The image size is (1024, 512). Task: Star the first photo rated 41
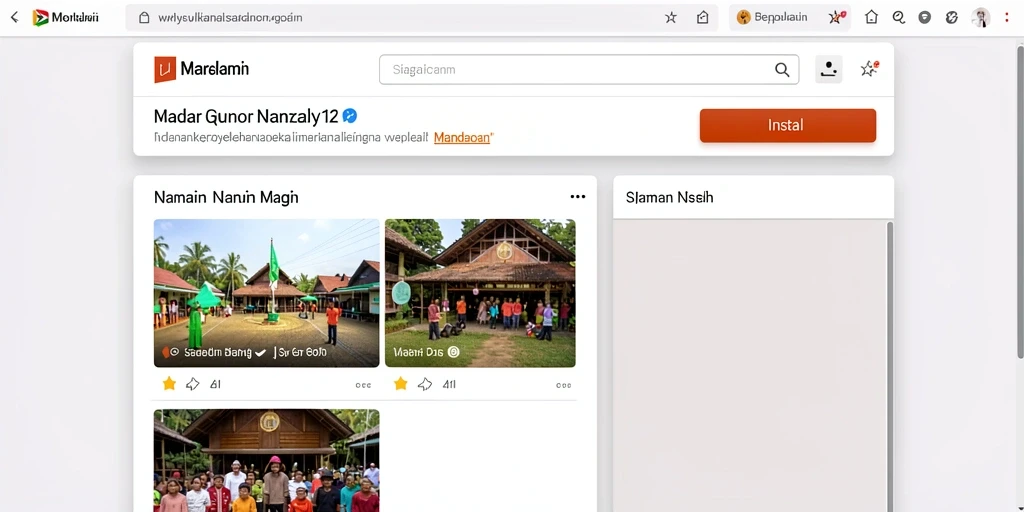tap(169, 384)
